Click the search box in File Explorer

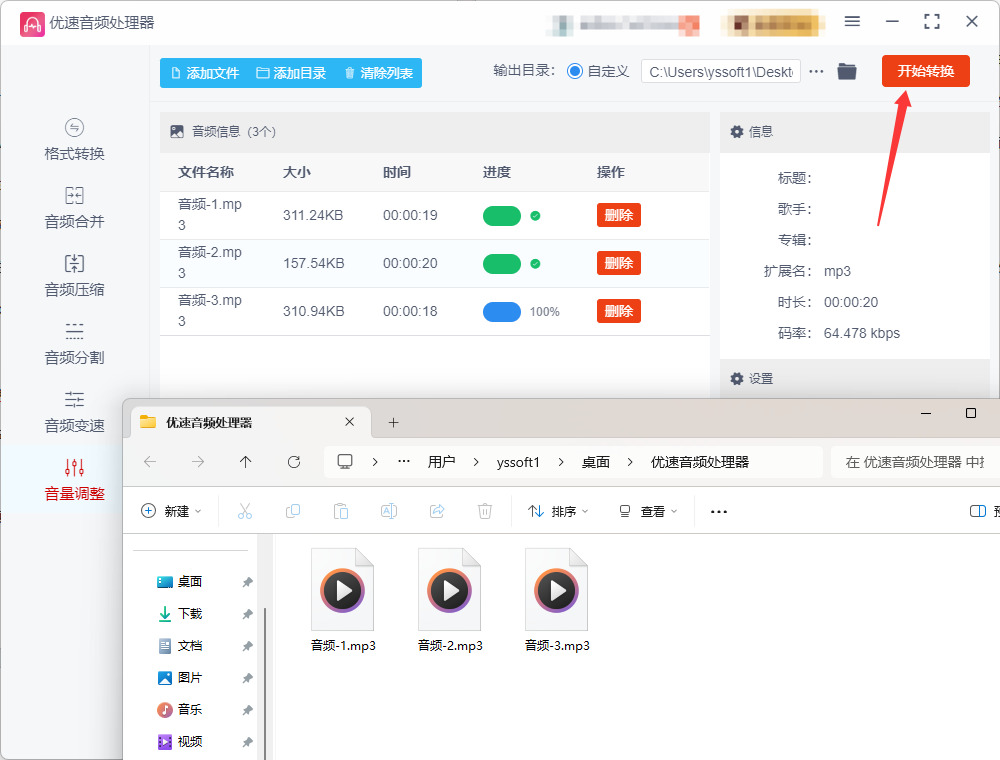click(x=915, y=462)
